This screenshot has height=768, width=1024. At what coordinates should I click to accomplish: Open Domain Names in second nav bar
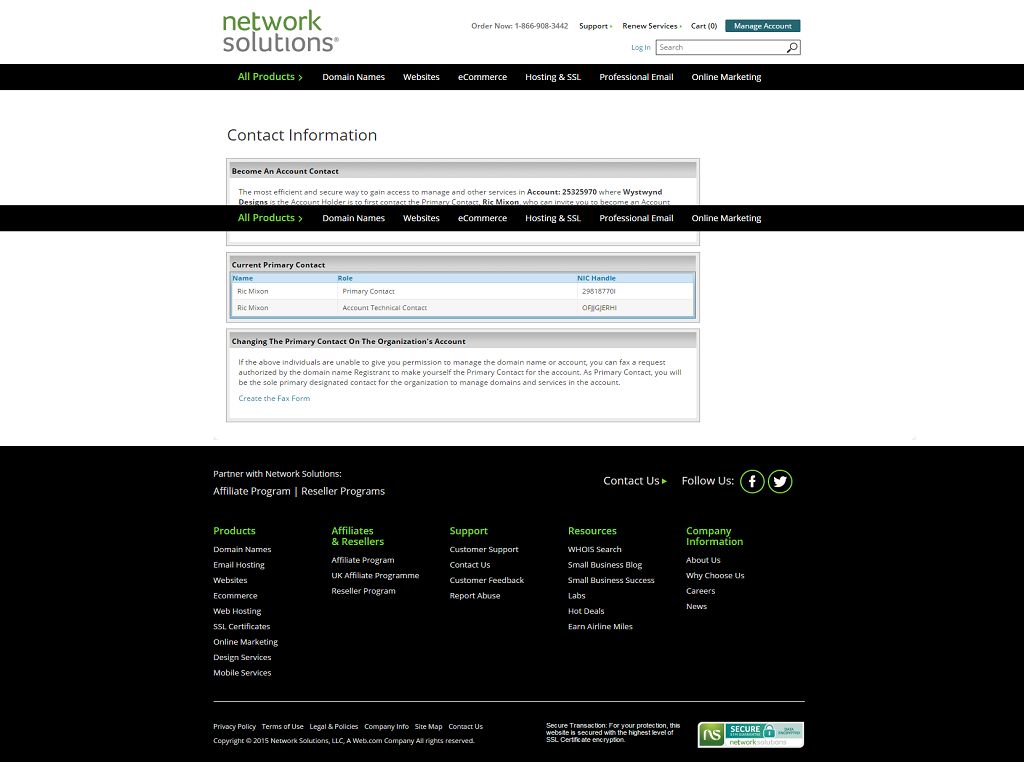click(x=353, y=218)
